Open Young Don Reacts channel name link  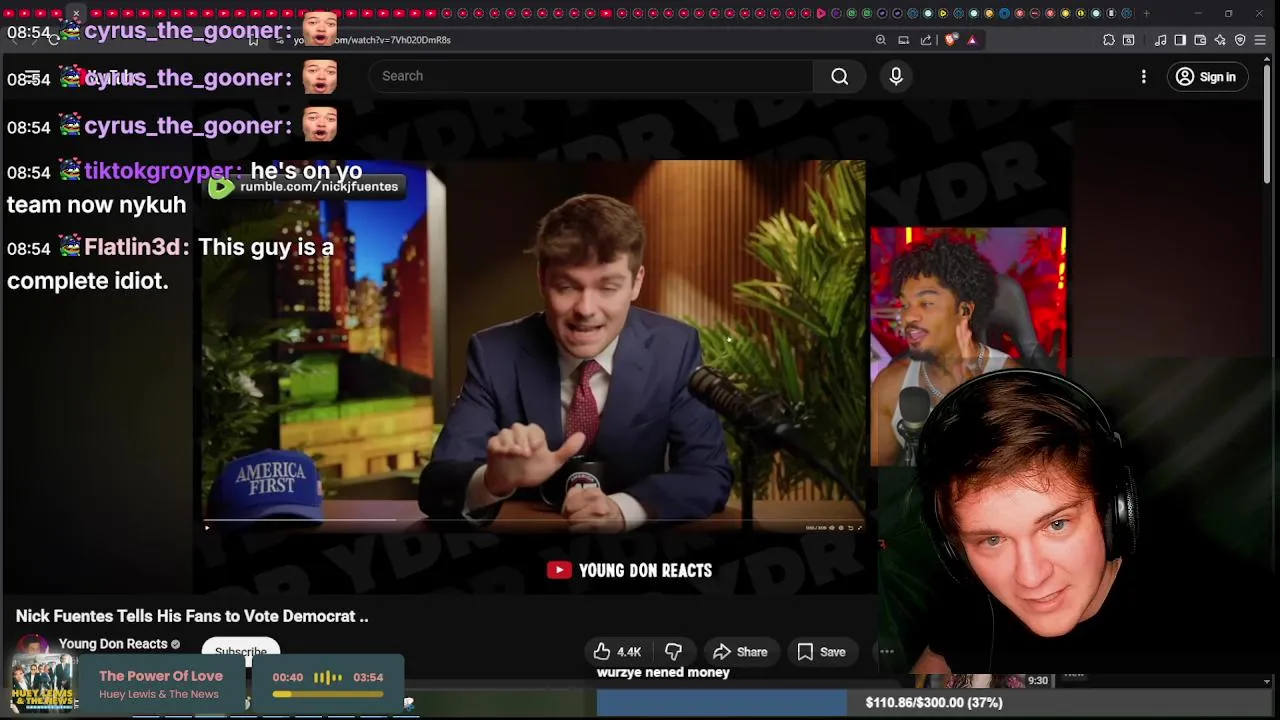pyautogui.click(x=113, y=644)
